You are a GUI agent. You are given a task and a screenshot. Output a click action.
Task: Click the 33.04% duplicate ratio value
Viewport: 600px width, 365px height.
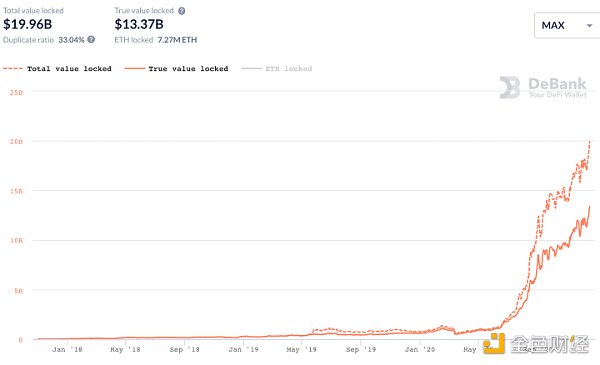pyautogui.click(x=71, y=40)
